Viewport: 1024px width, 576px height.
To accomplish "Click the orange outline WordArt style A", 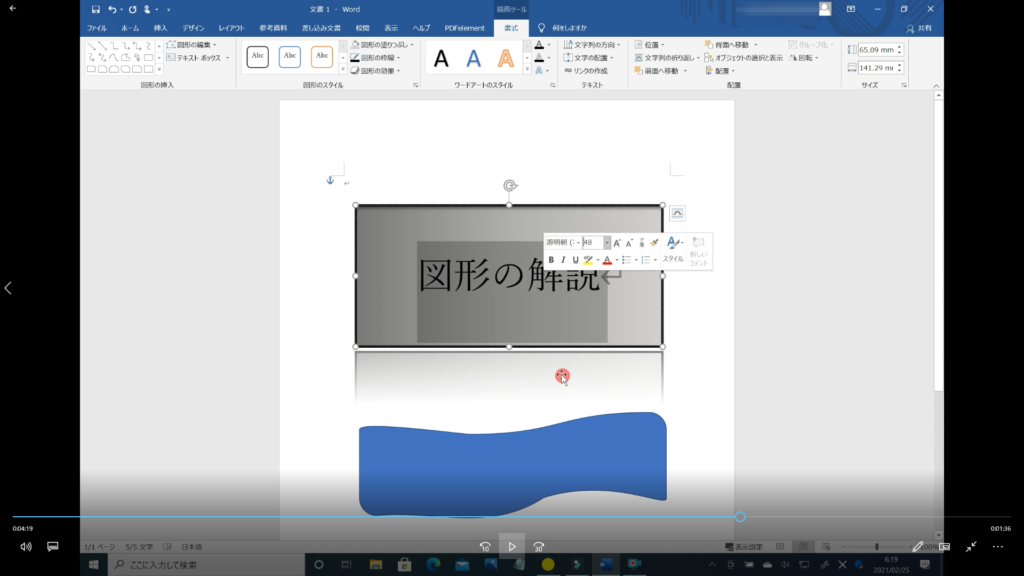I will pyautogui.click(x=506, y=58).
